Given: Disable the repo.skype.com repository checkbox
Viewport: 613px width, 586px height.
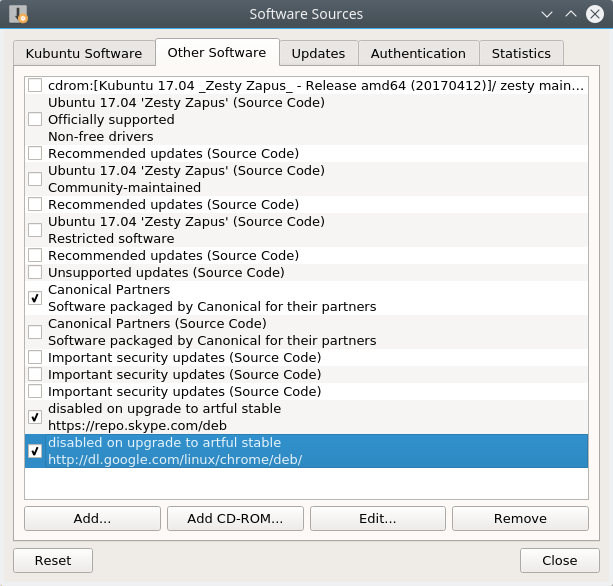Looking at the screenshot, I should pyautogui.click(x=35, y=417).
